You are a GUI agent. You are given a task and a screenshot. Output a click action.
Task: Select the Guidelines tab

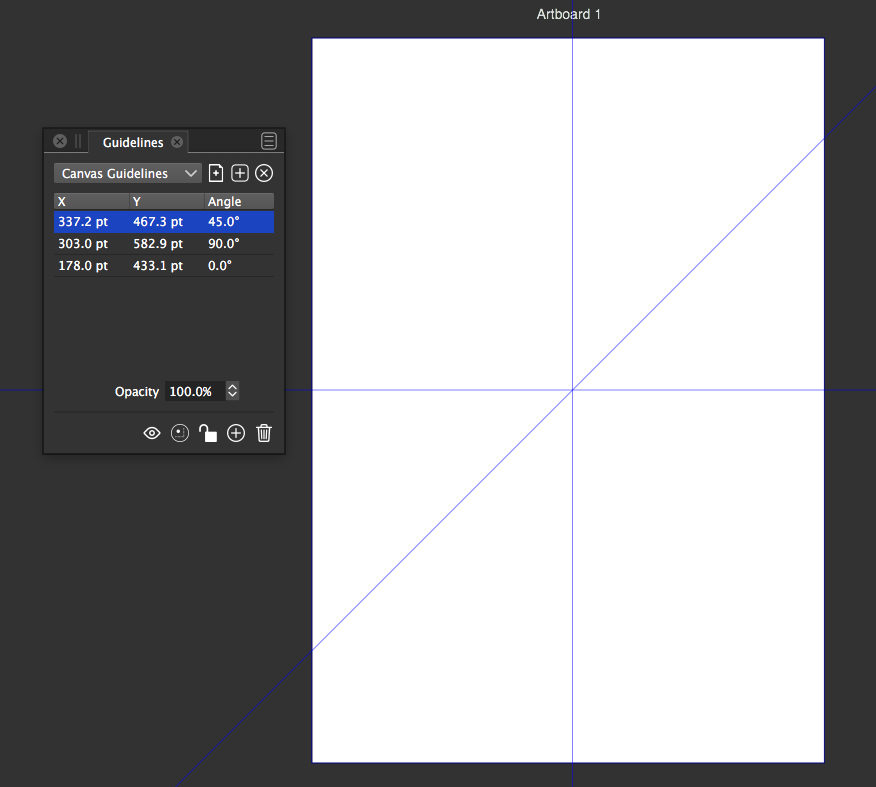pyautogui.click(x=133, y=142)
